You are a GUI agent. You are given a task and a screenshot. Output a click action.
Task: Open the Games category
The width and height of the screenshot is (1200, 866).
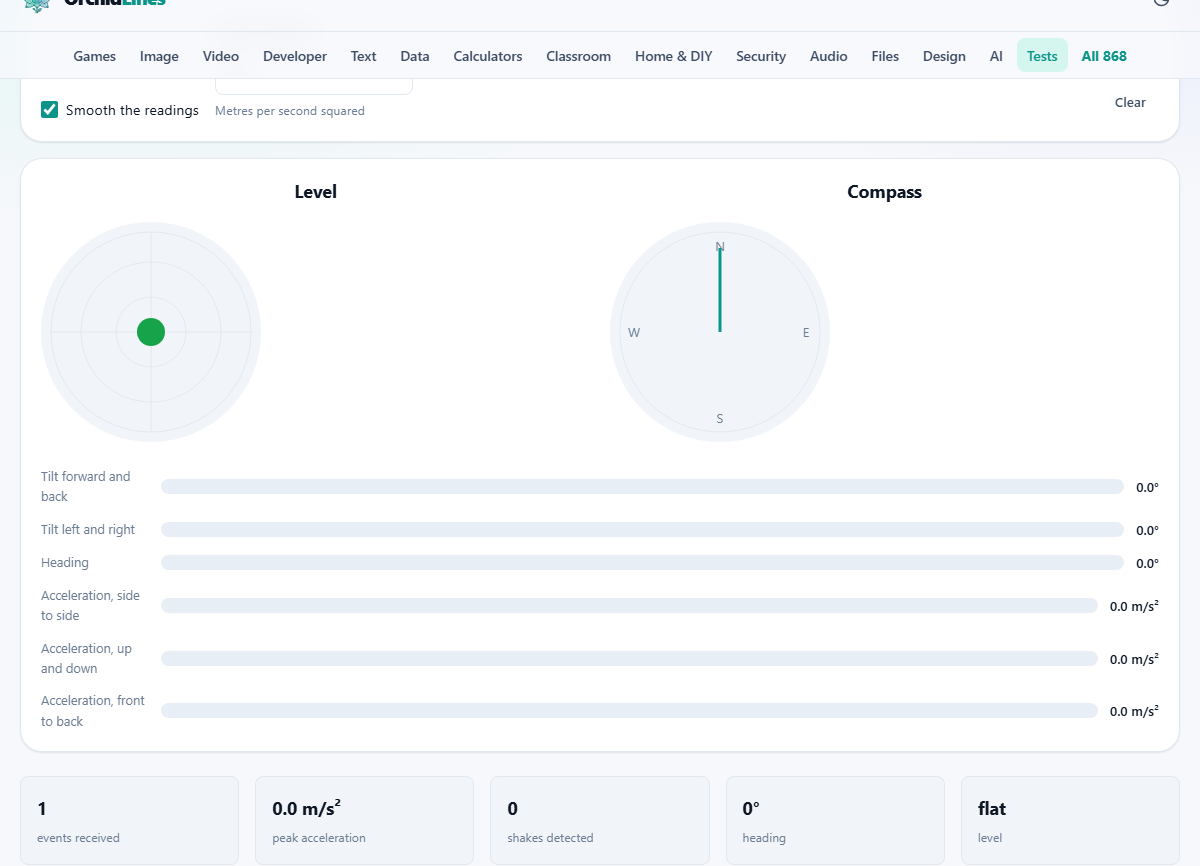click(x=95, y=56)
